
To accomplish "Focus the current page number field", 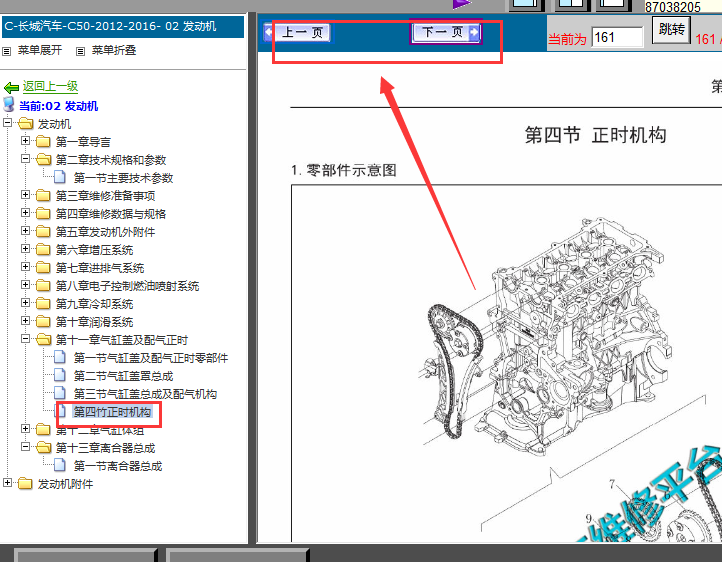I will [x=618, y=37].
